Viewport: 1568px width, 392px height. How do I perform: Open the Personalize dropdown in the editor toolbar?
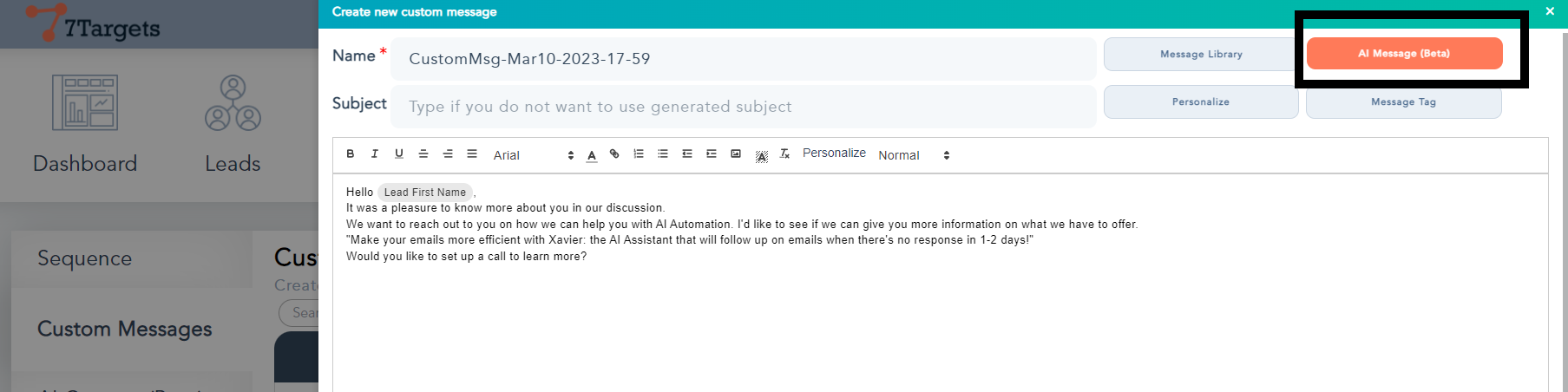834,154
